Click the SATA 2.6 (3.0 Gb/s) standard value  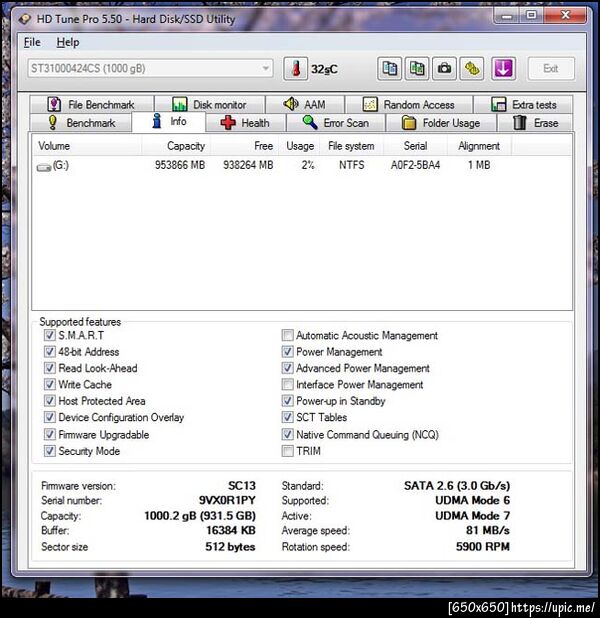pyautogui.click(x=457, y=486)
